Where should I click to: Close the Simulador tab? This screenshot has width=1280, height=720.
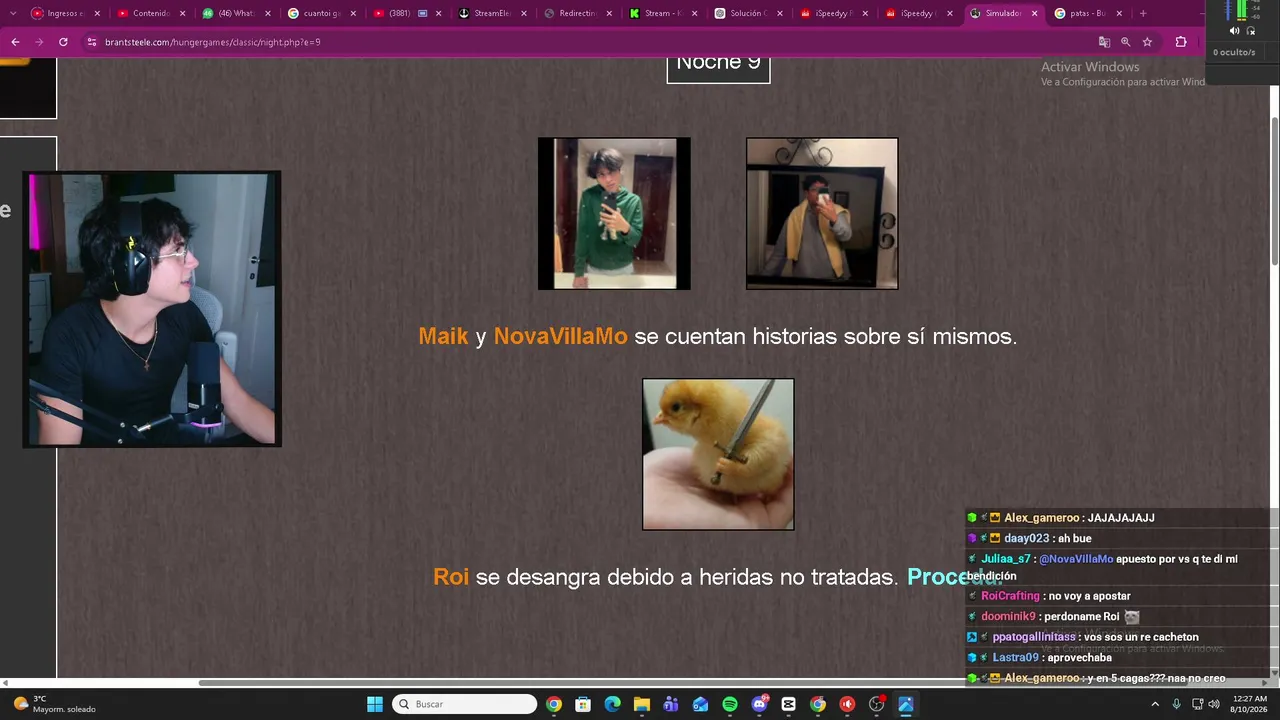click(1034, 13)
